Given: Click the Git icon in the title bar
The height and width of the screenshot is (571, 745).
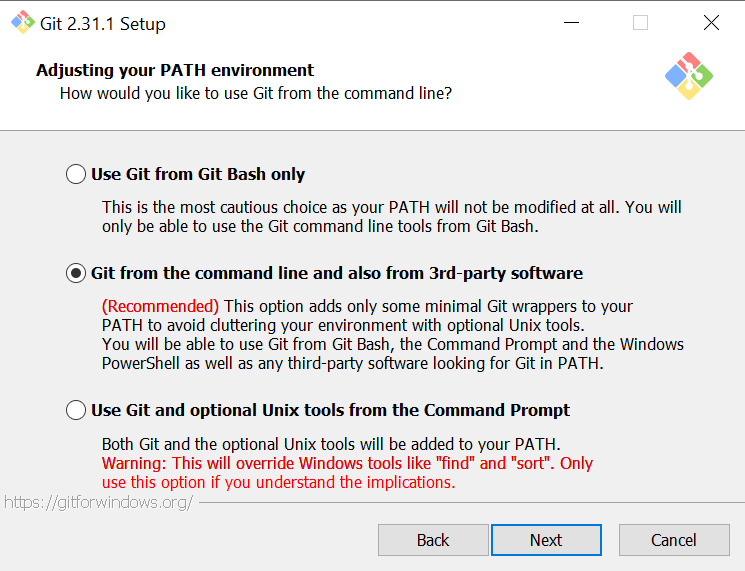Looking at the screenshot, I should pyautogui.click(x=22, y=23).
